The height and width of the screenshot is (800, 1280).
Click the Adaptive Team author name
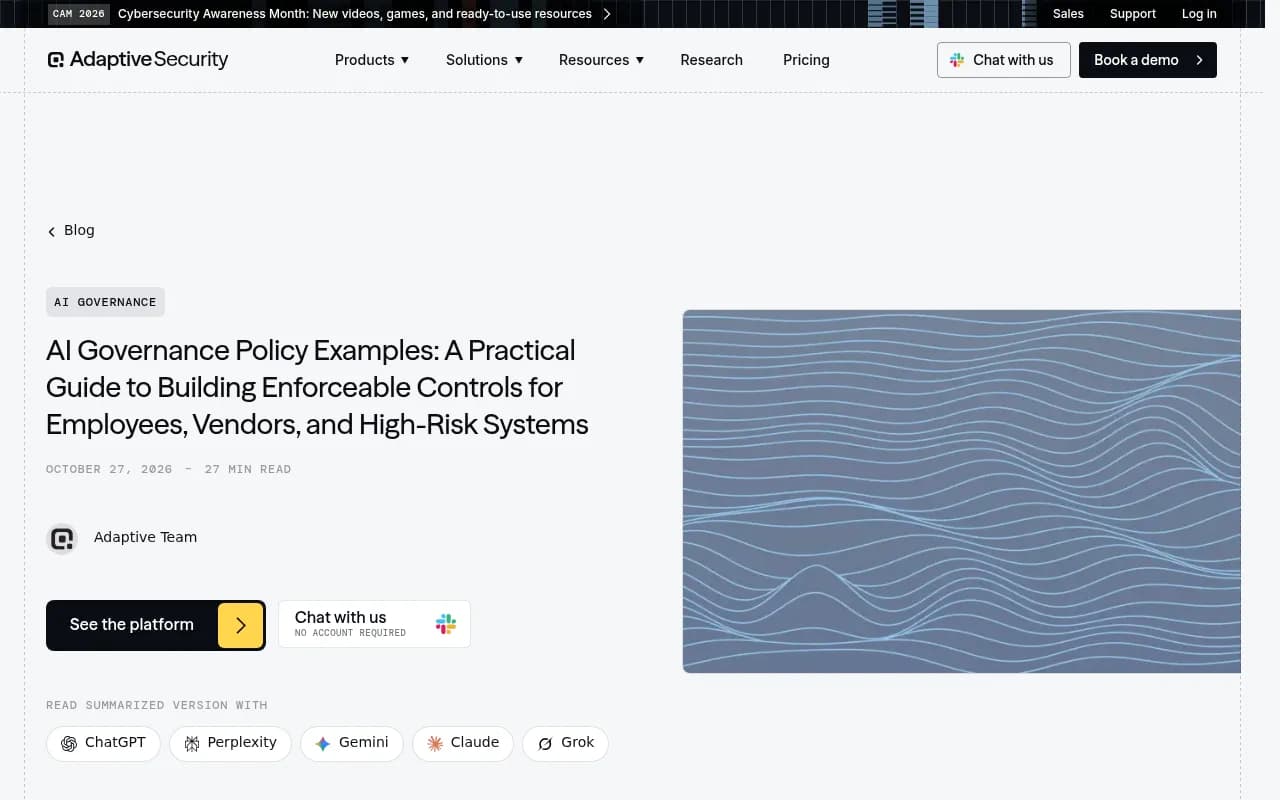pyautogui.click(x=145, y=537)
